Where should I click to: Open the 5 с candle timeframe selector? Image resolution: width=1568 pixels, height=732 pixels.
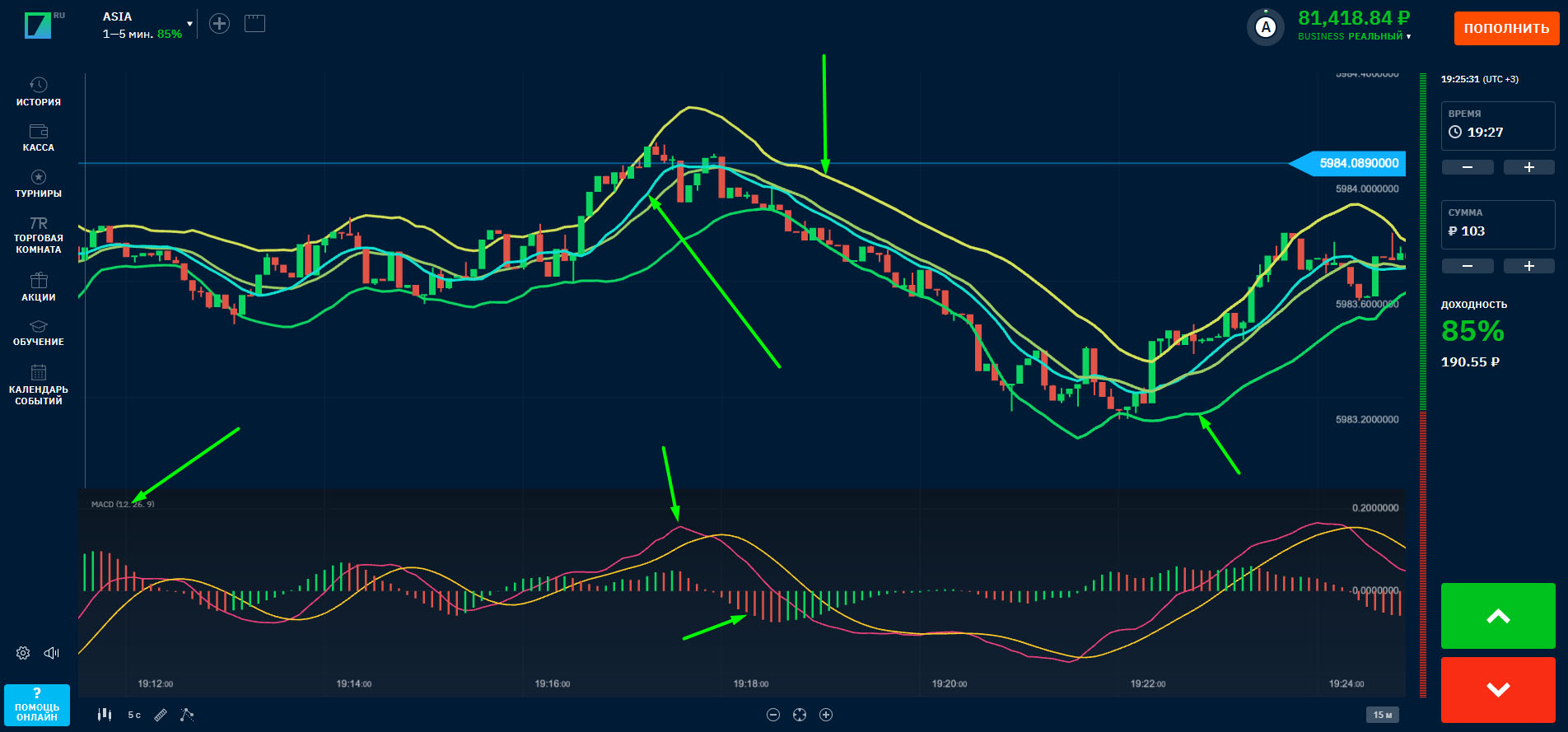point(134,715)
